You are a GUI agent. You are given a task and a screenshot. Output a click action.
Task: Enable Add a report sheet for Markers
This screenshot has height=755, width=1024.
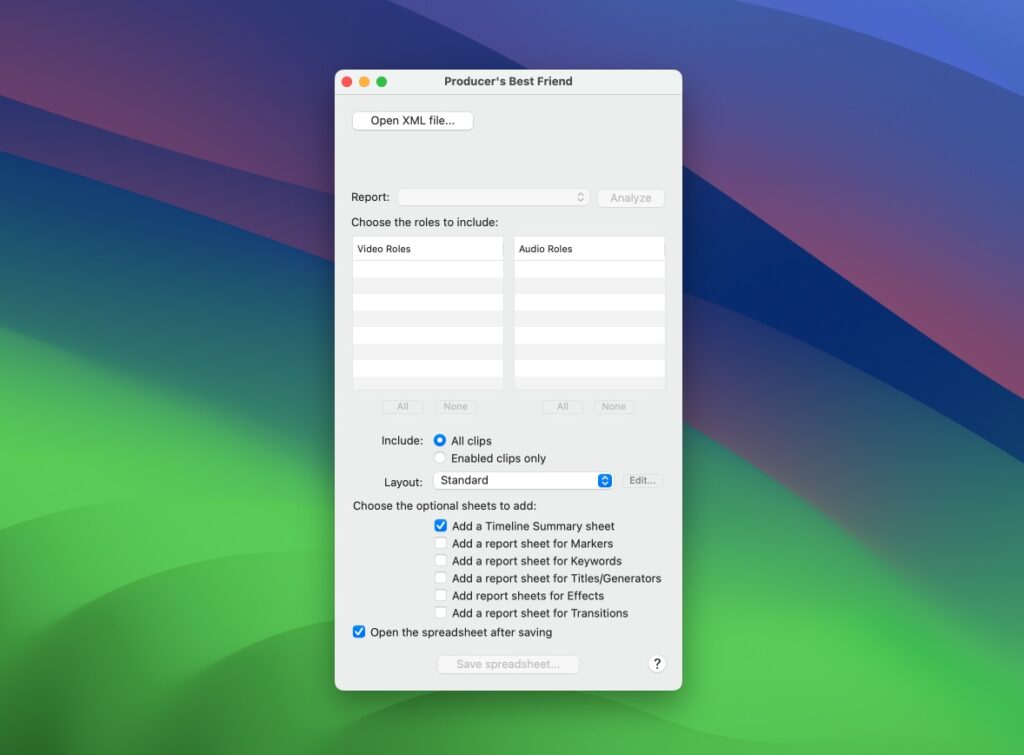pyautogui.click(x=440, y=543)
